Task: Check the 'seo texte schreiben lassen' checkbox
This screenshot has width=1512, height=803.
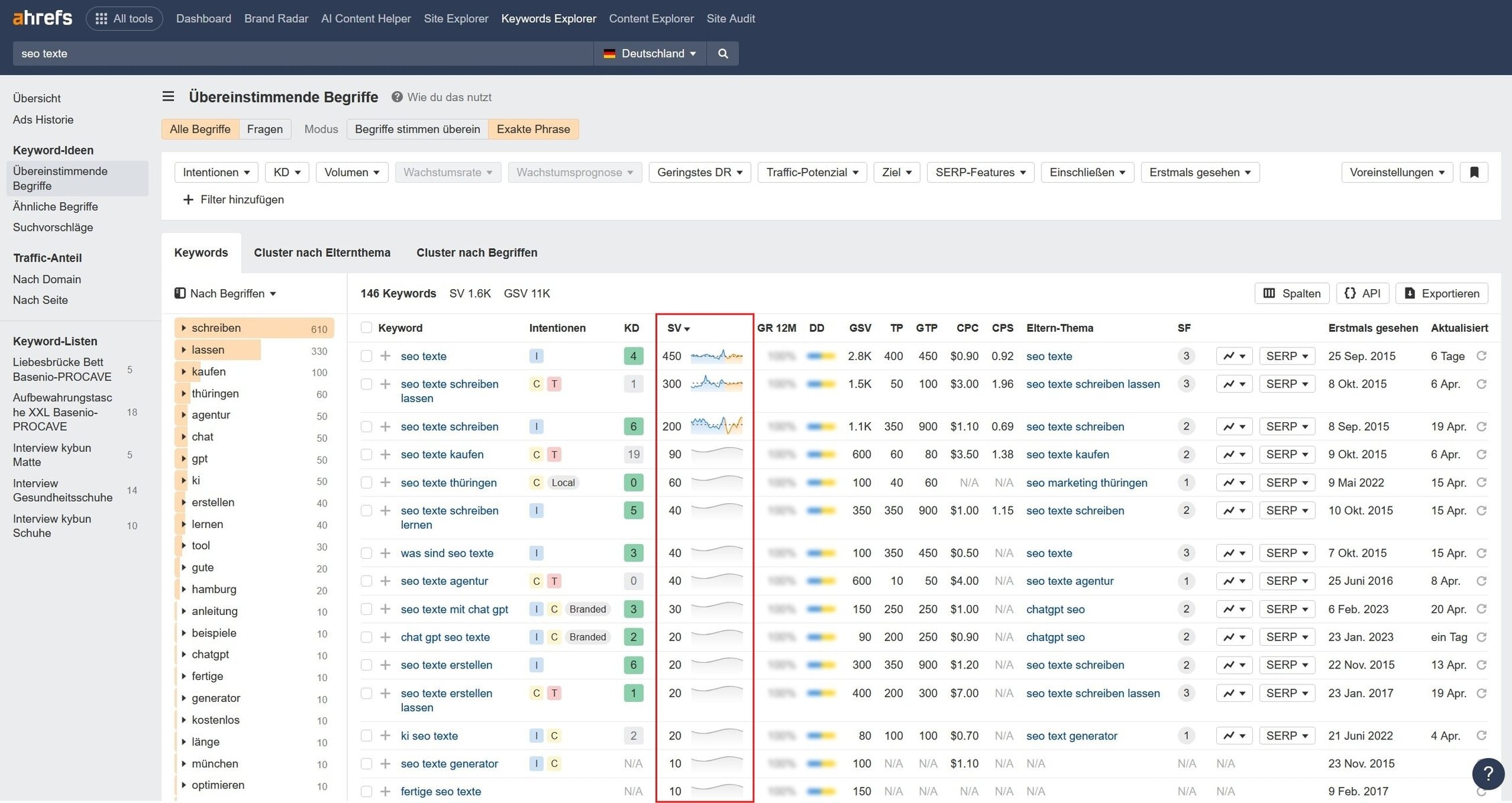Action: pos(366,384)
